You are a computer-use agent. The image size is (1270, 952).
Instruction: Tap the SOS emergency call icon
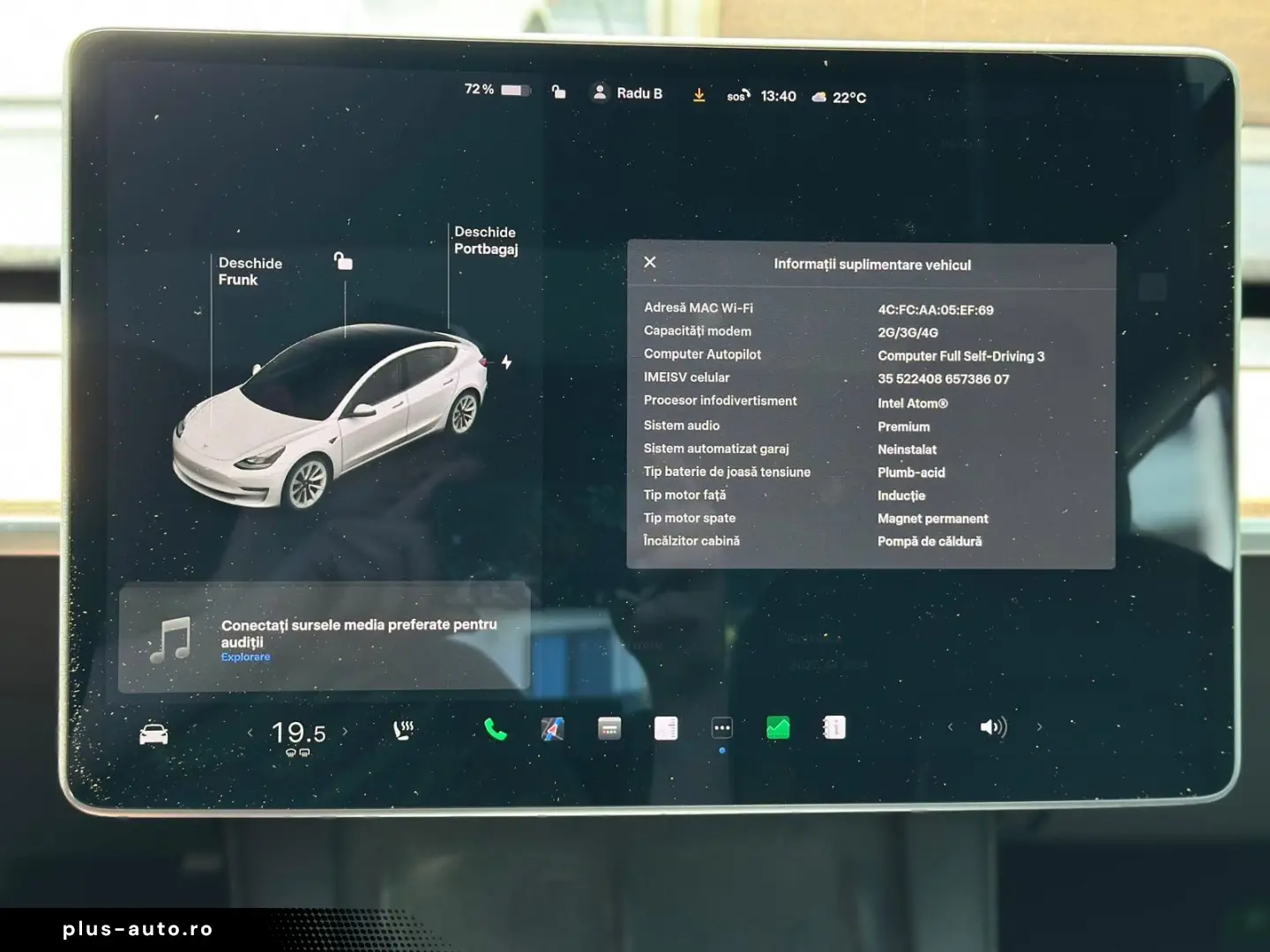click(738, 95)
